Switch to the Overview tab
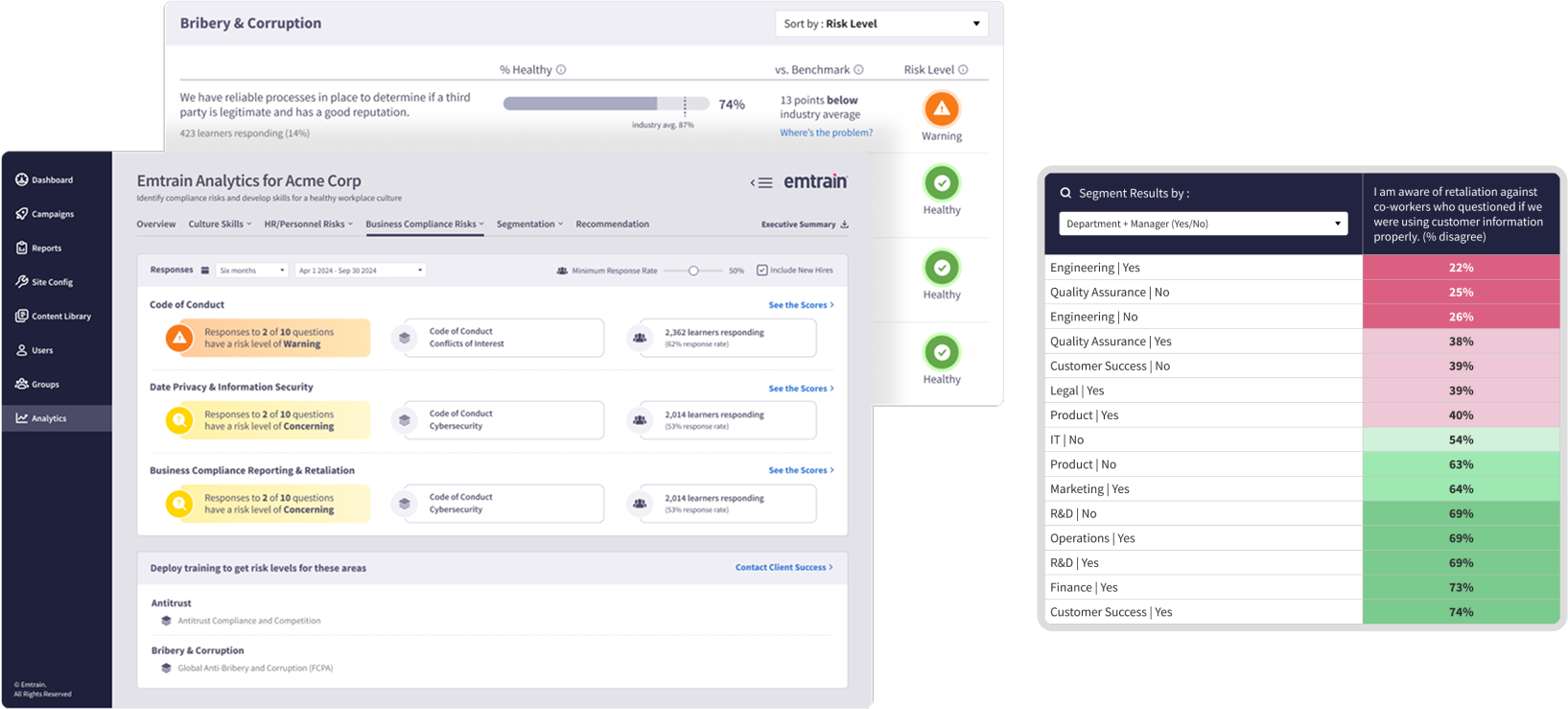The height and width of the screenshot is (709, 1568). click(x=156, y=225)
